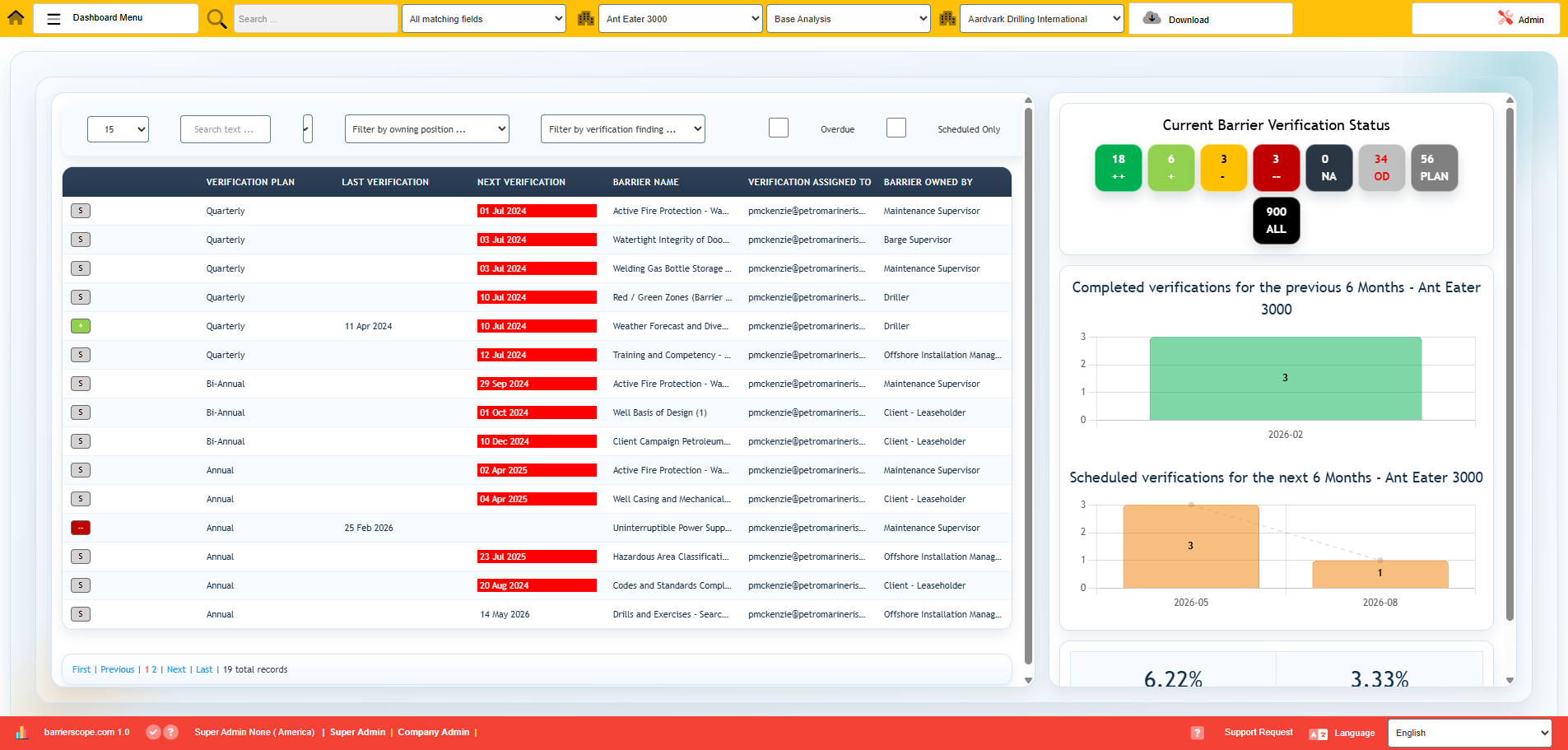
Task: Click the Next pagination link
Action: point(176,669)
